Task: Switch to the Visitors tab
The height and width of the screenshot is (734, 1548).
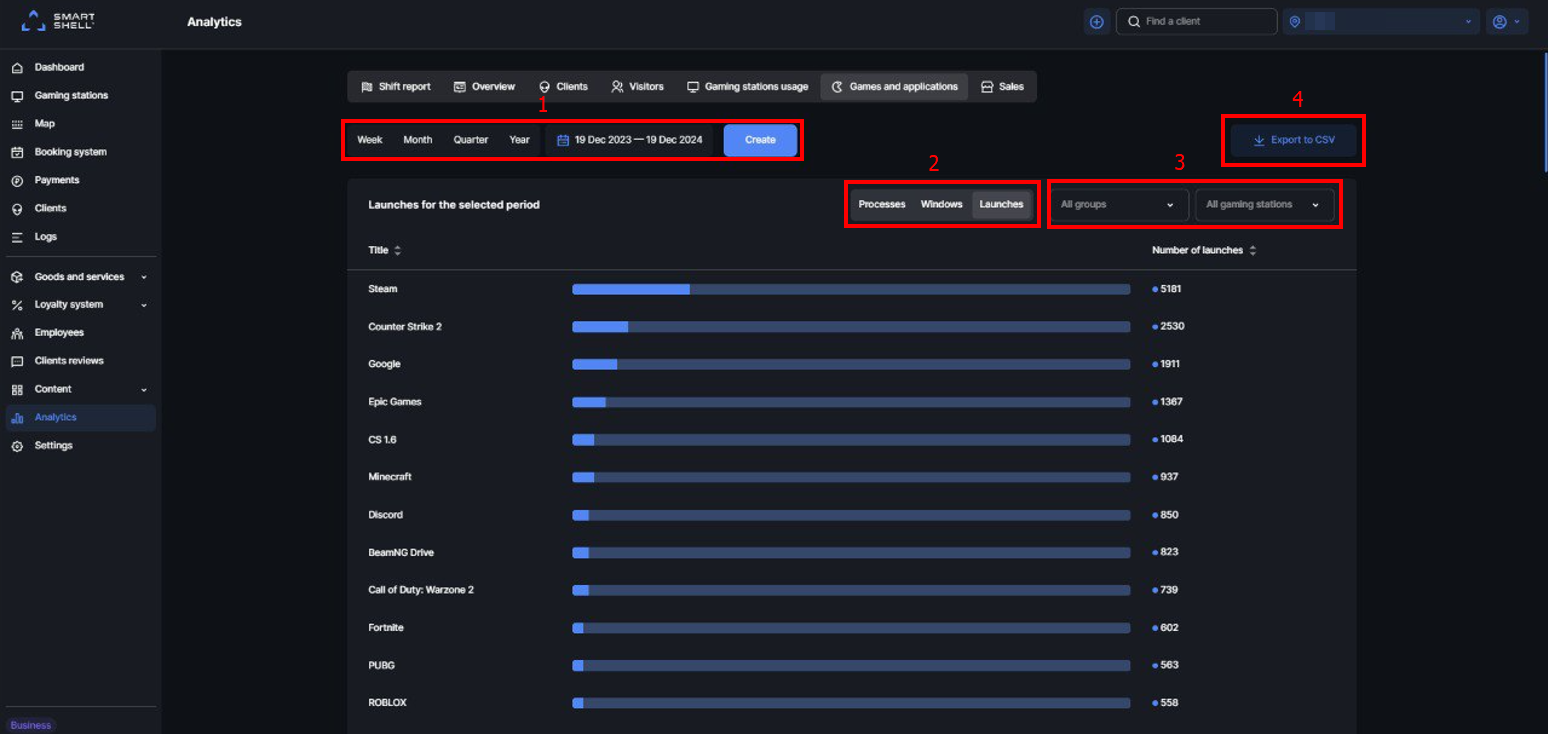Action: point(638,87)
